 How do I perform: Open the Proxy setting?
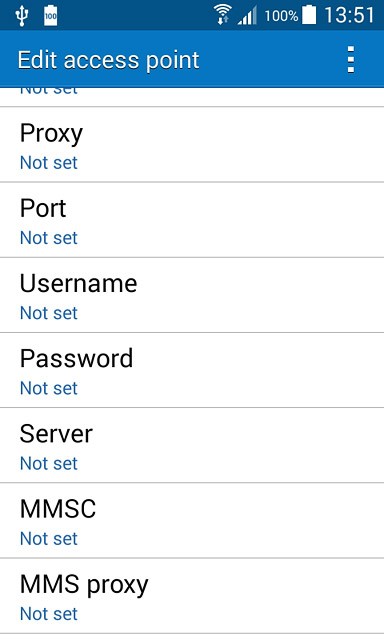192,145
